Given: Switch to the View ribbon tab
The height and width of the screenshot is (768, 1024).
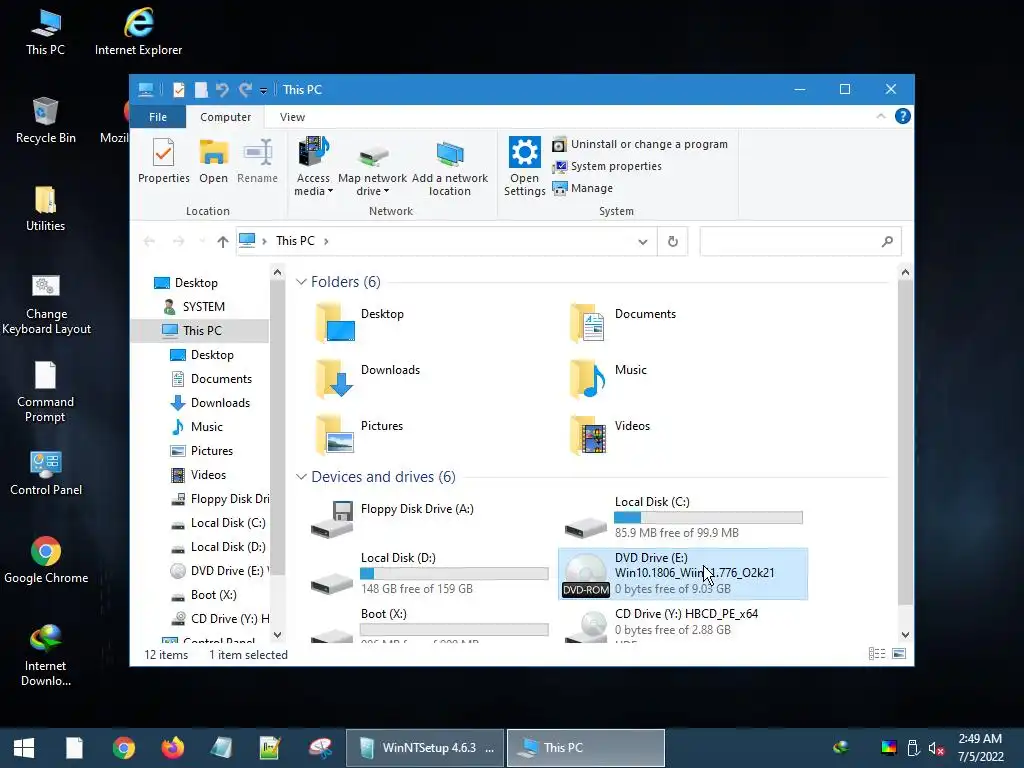Looking at the screenshot, I should [292, 117].
